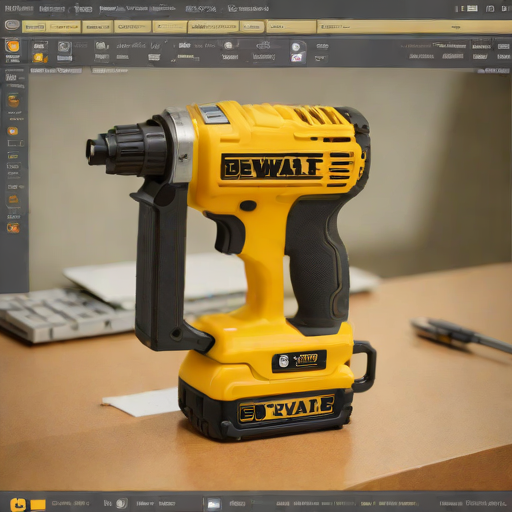Click the yellow rounded icon in bottom bar
The height and width of the screenshot is (512, 512).
tap(17, 504)
